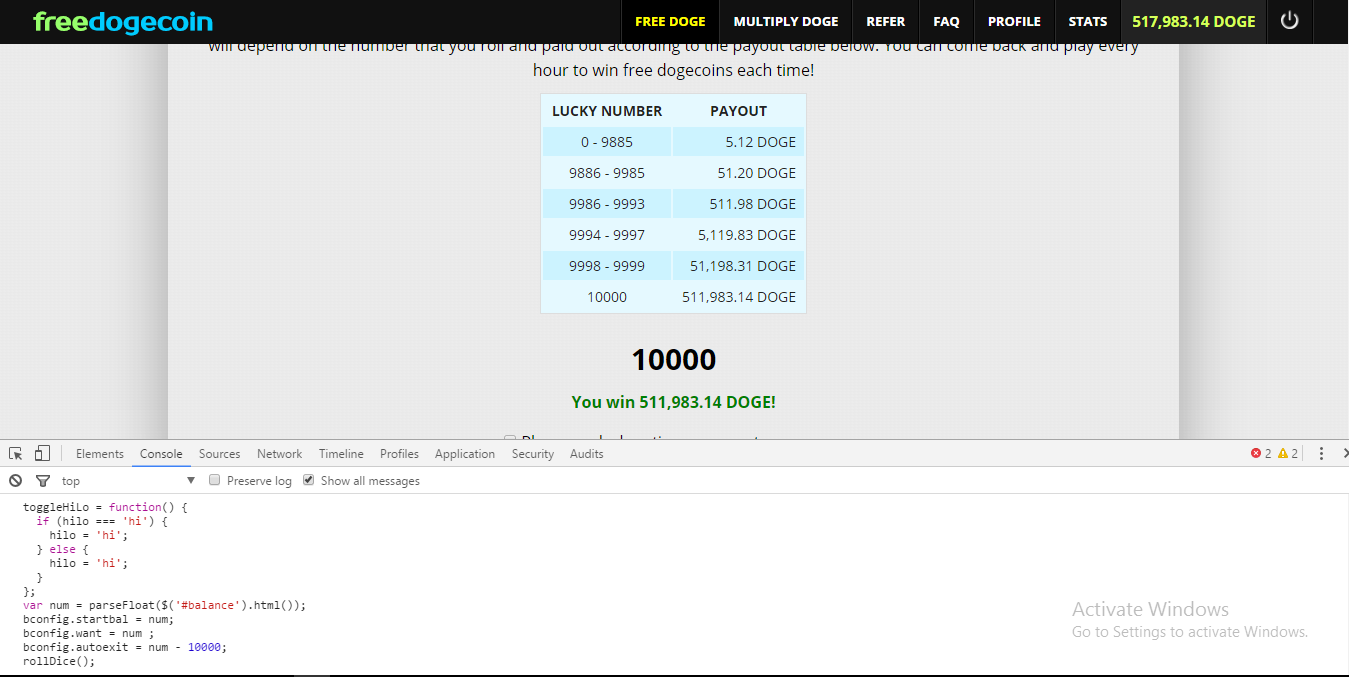1349x677 pixels.
Task: Uncheck the Show all messages checkbox
Action: 308,480
